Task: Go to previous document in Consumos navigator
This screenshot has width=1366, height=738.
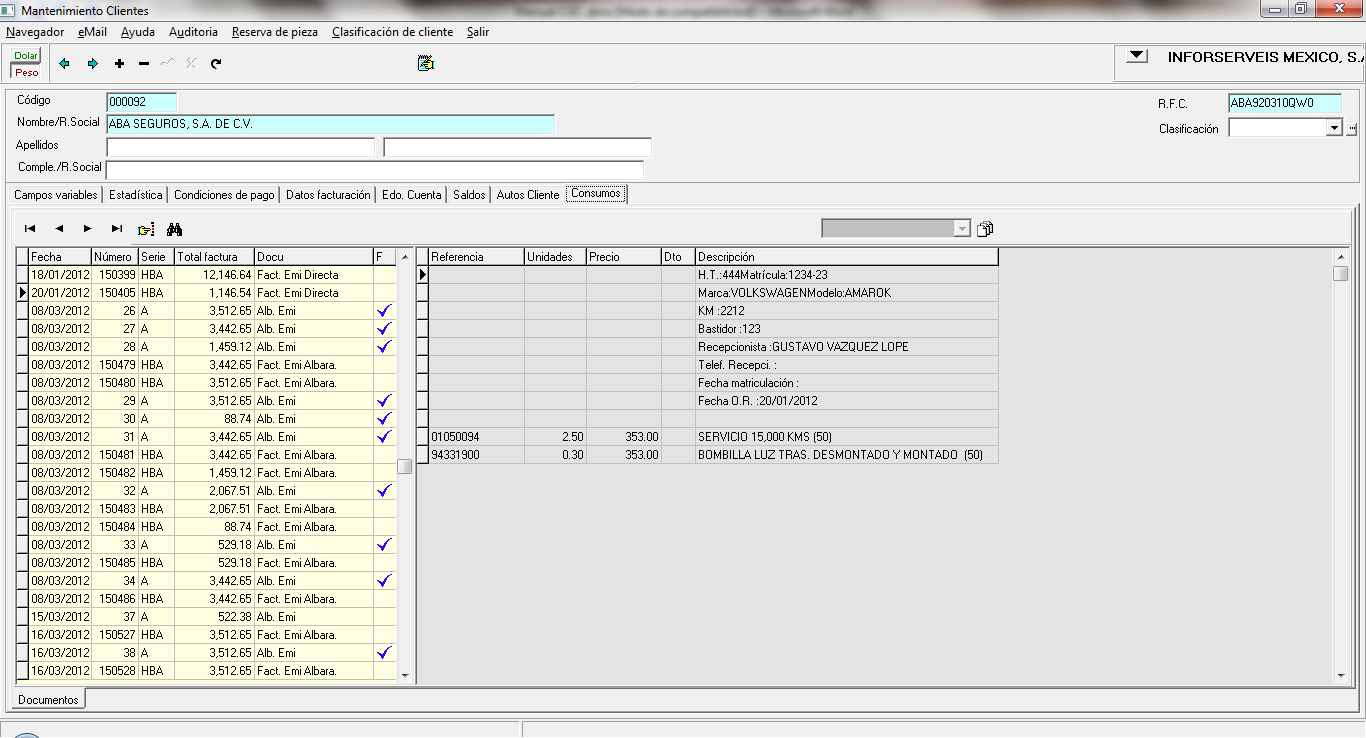Action: pyautogui.click(x=59, y=229)
